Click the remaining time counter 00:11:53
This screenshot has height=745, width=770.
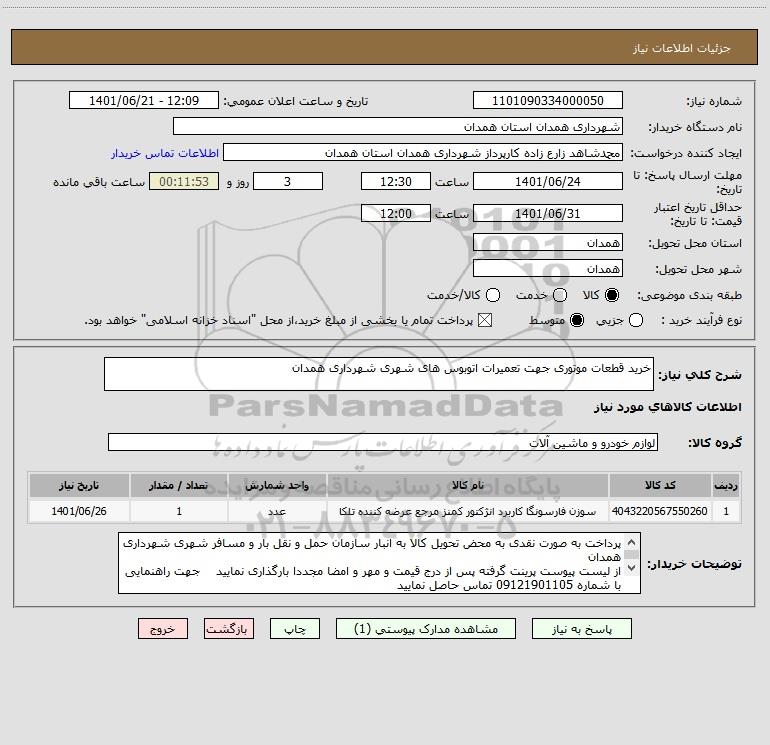184,181
